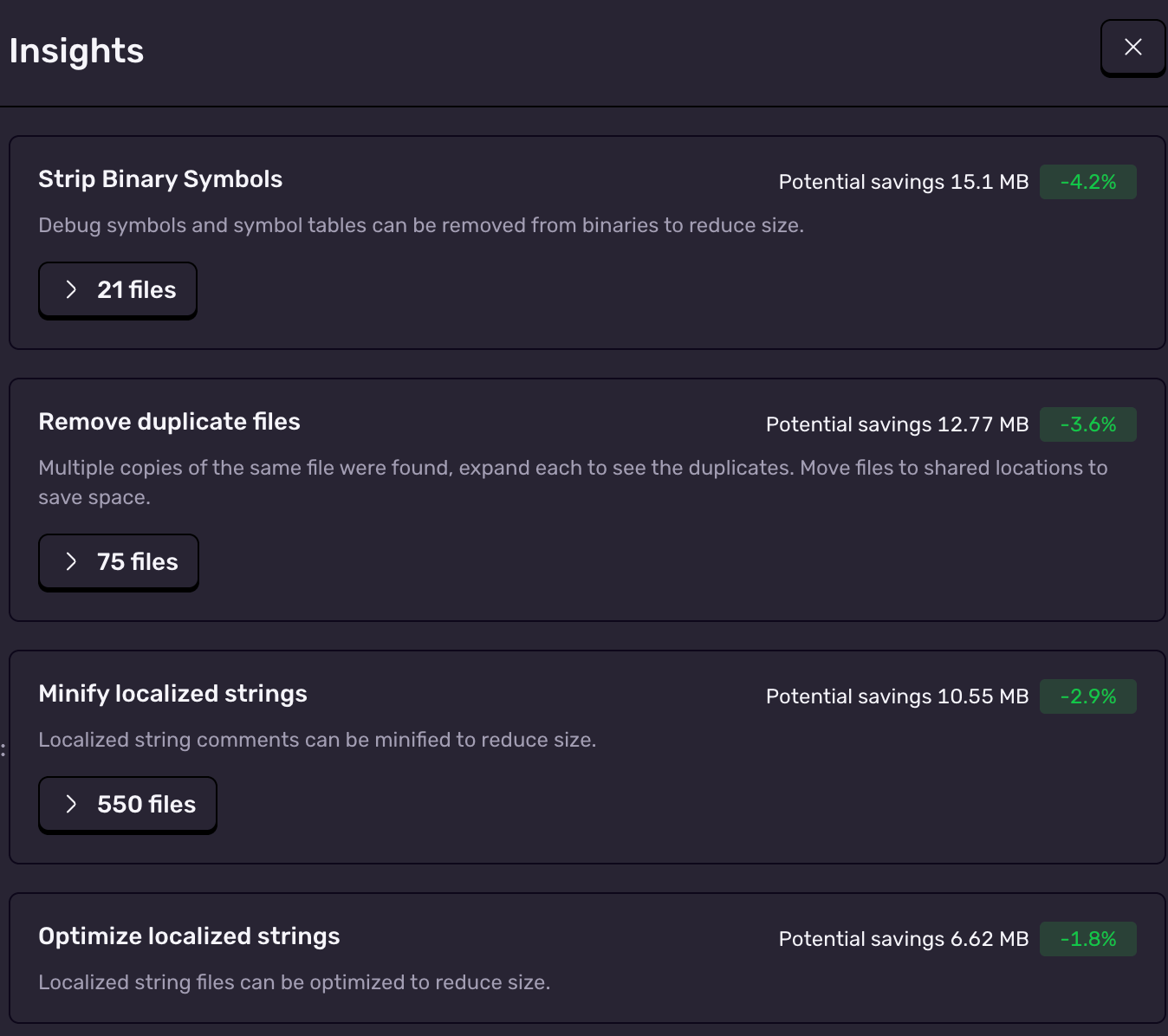Click the -2.9% badge on Minify localized strings
The height and width of the screenshot is (1036, 1168).
1088,696
